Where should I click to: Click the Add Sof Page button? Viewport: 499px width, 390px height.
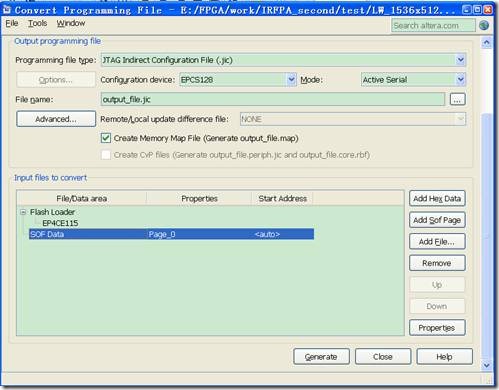[437, 220]
